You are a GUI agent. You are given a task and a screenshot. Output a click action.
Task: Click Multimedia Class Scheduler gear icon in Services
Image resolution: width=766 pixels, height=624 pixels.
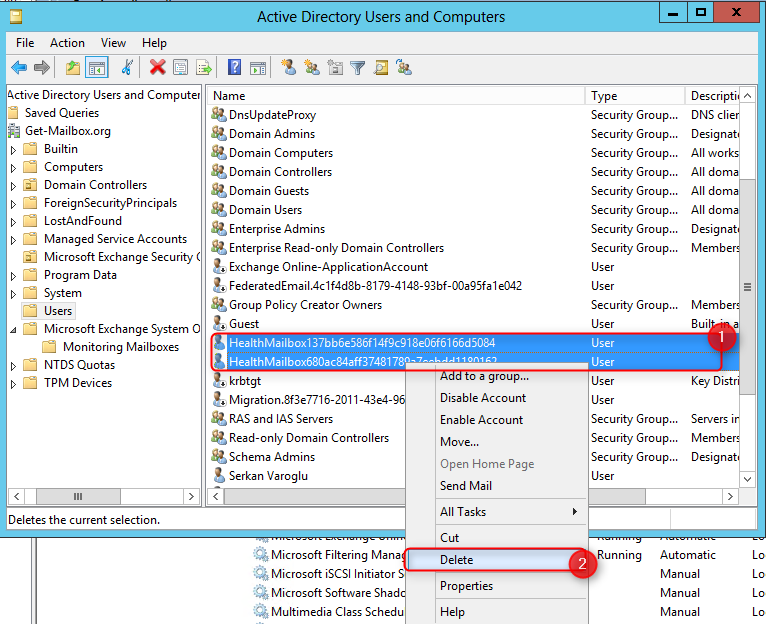point(261,611)
